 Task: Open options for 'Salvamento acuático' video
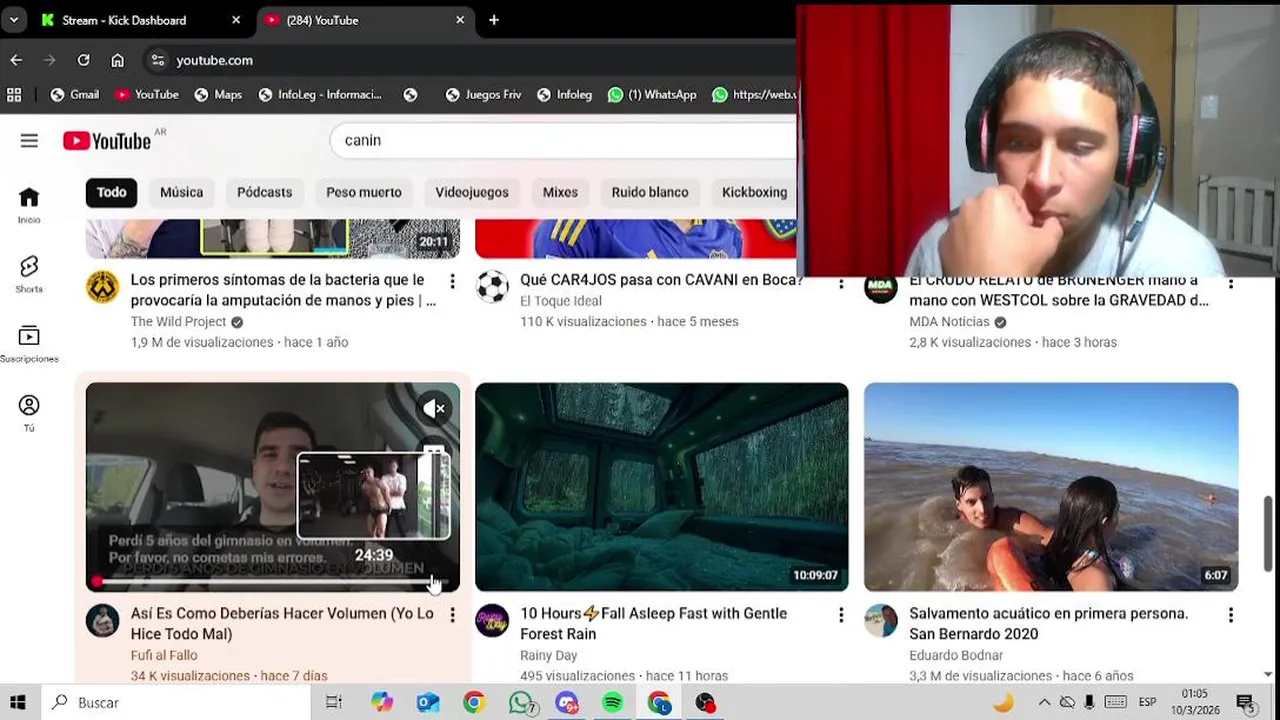(x=1231, y=615)
